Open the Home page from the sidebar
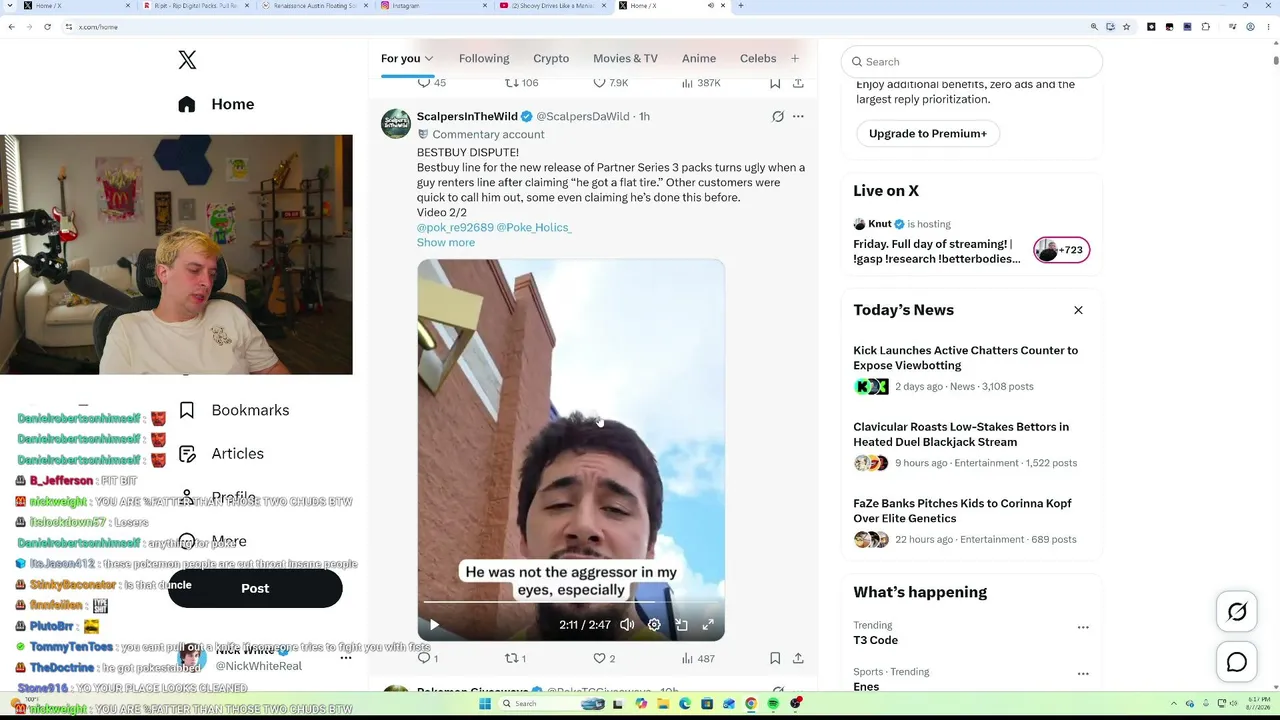 point(216,104)
